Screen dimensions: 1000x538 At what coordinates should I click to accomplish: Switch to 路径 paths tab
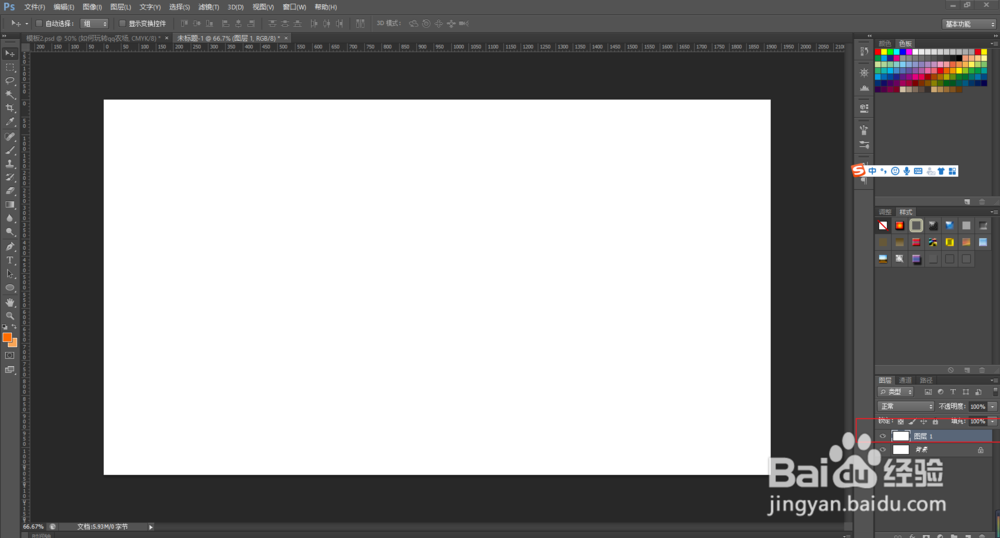coord(926,381)
